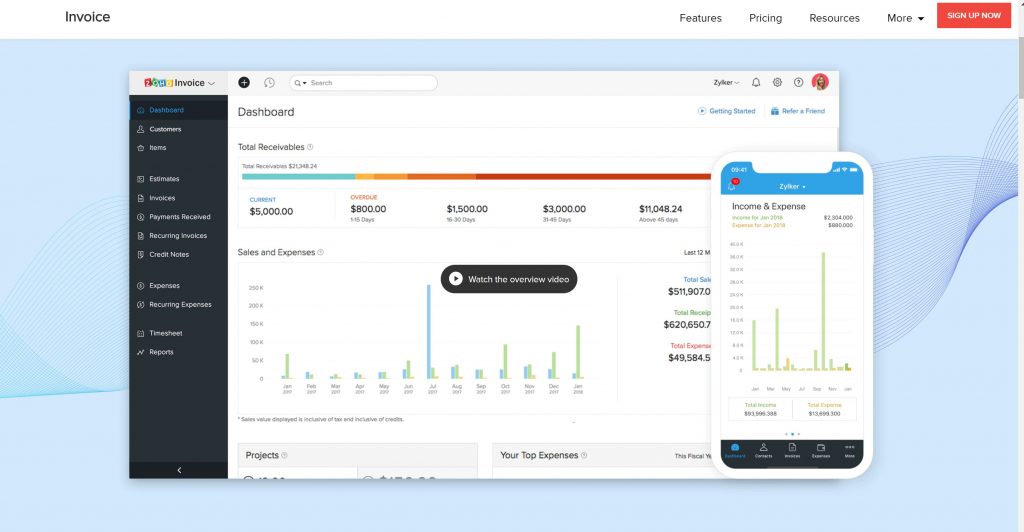The image size is (1024, 532).
Task: Open the Resources link
Action: pyautogui.click(x=834, y=18)
